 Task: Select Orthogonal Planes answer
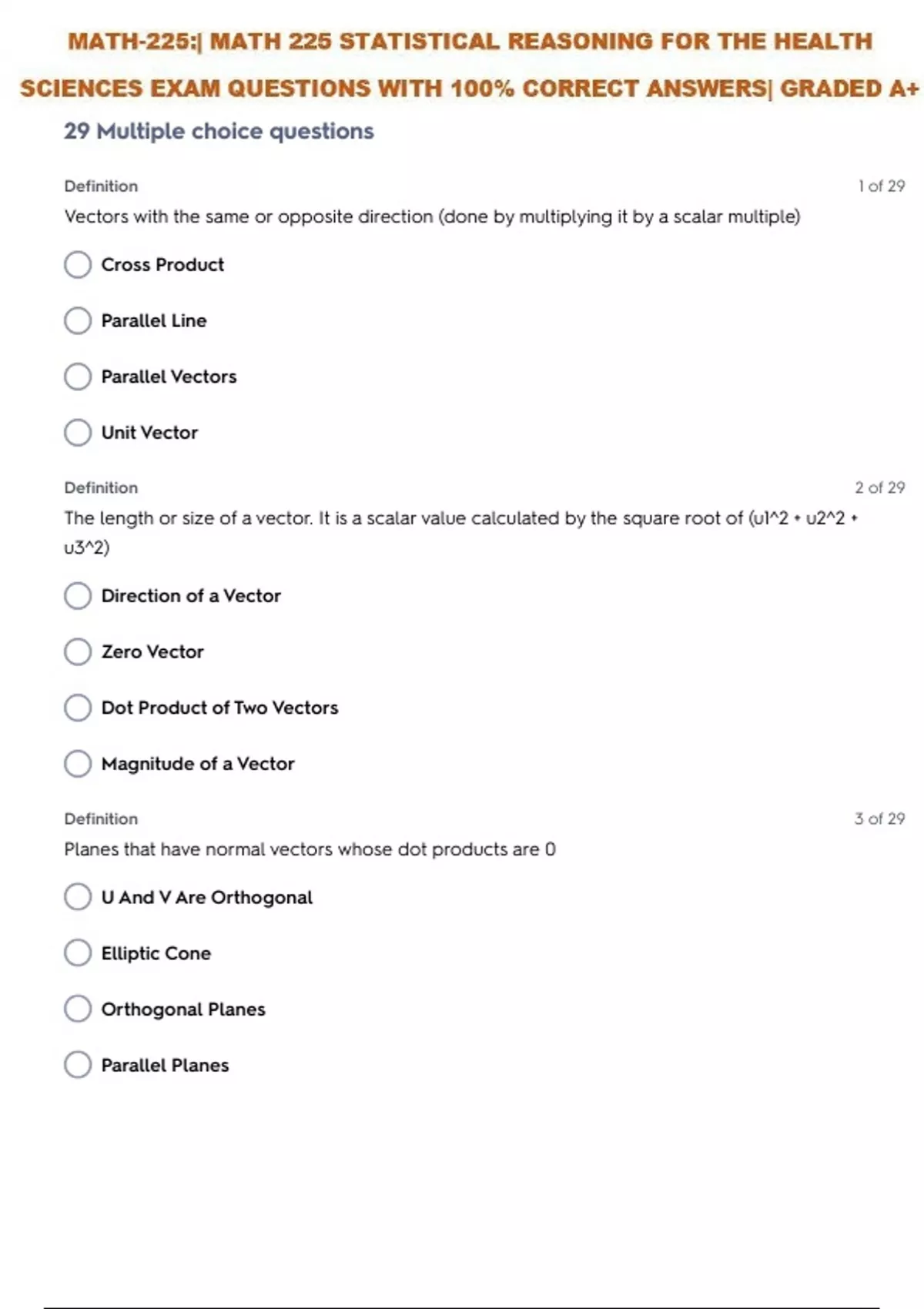click(78, 1009)
